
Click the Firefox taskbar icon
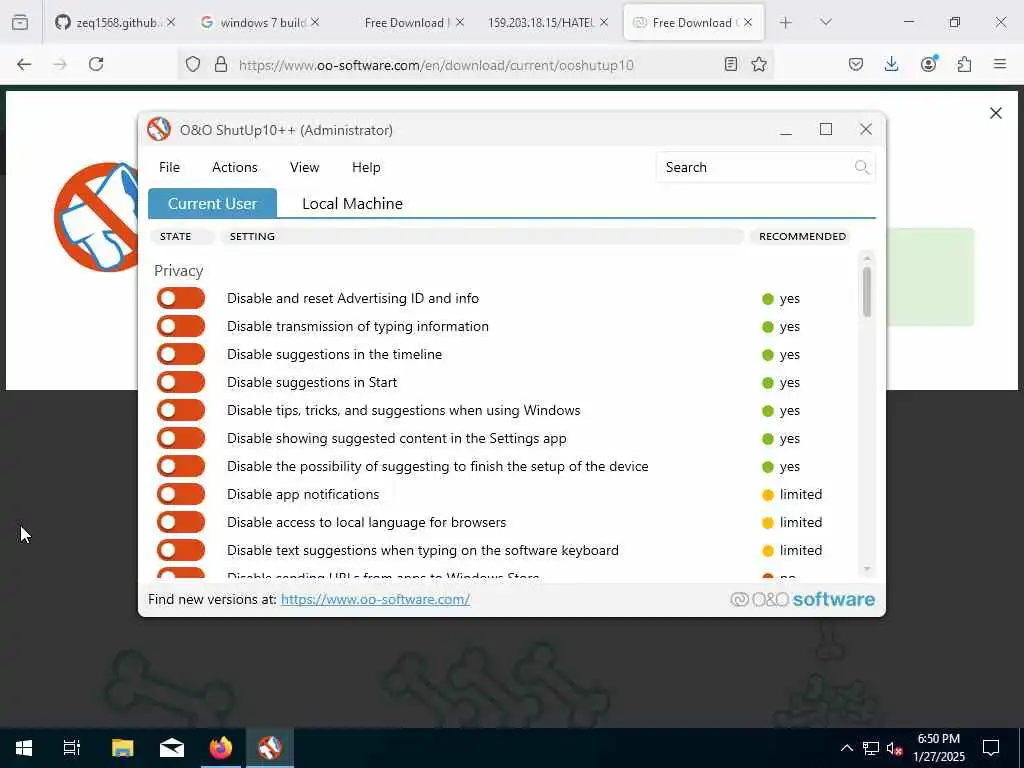(x=221, y=748)
